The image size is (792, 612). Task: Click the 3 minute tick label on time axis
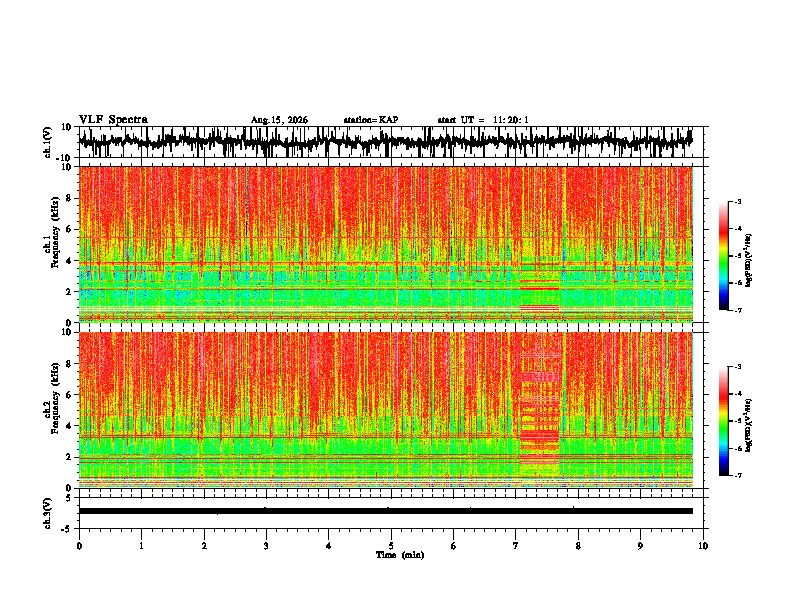click(x=266, y=546)
